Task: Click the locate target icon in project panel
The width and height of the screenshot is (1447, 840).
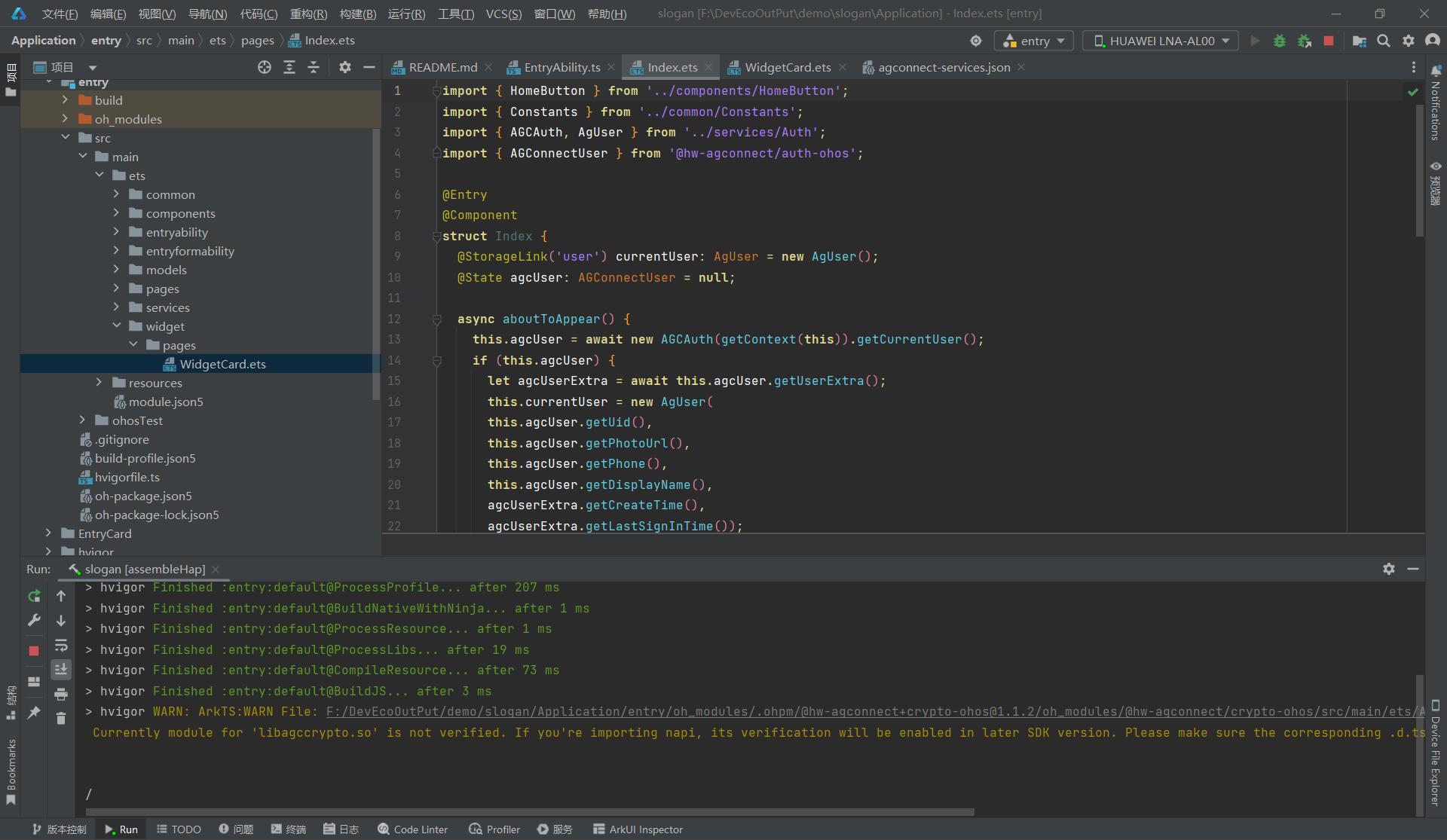Action: click(264, 67)
